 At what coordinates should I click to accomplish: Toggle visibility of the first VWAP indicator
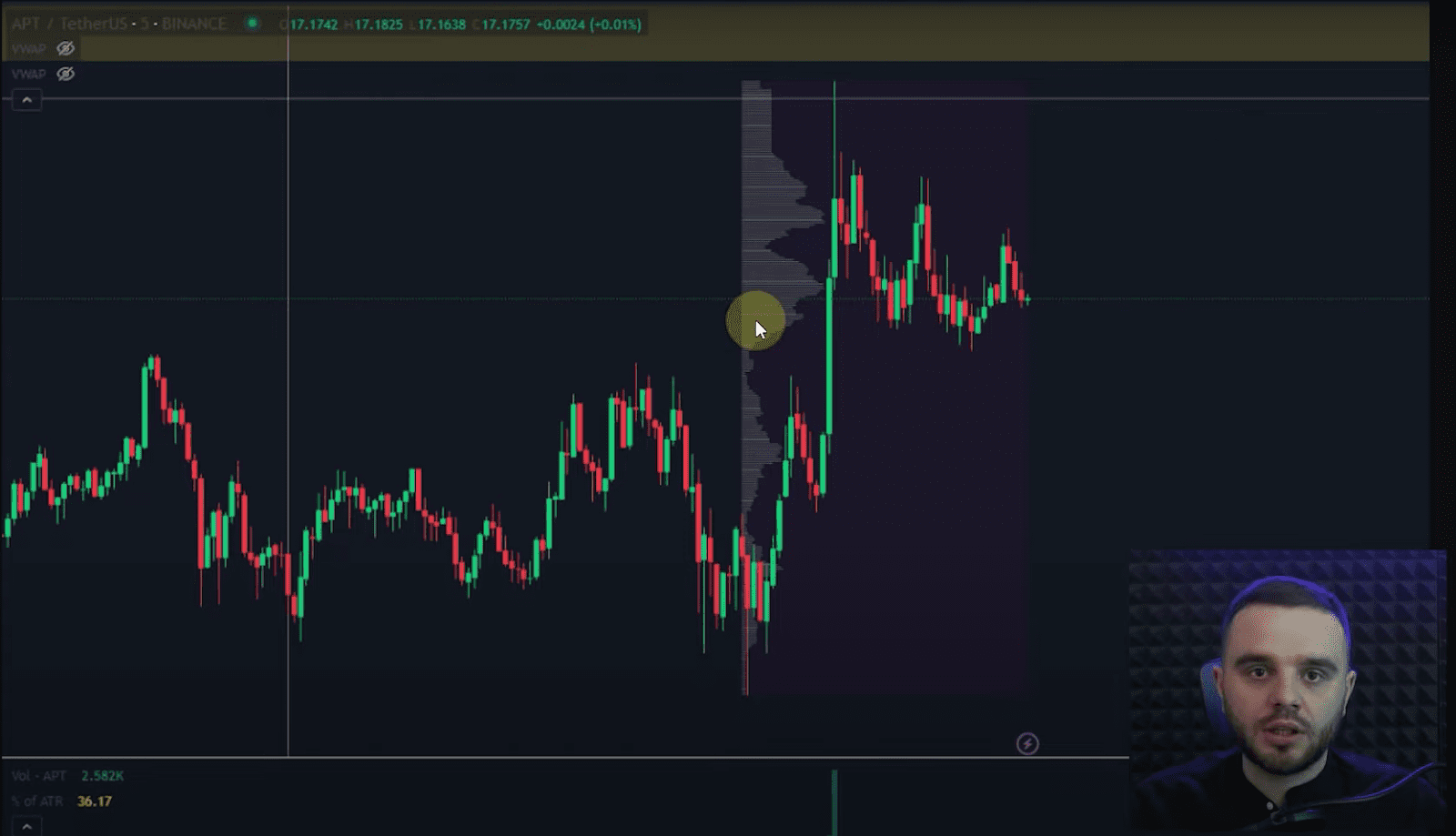pyautogui.click(x=66, y=48)
